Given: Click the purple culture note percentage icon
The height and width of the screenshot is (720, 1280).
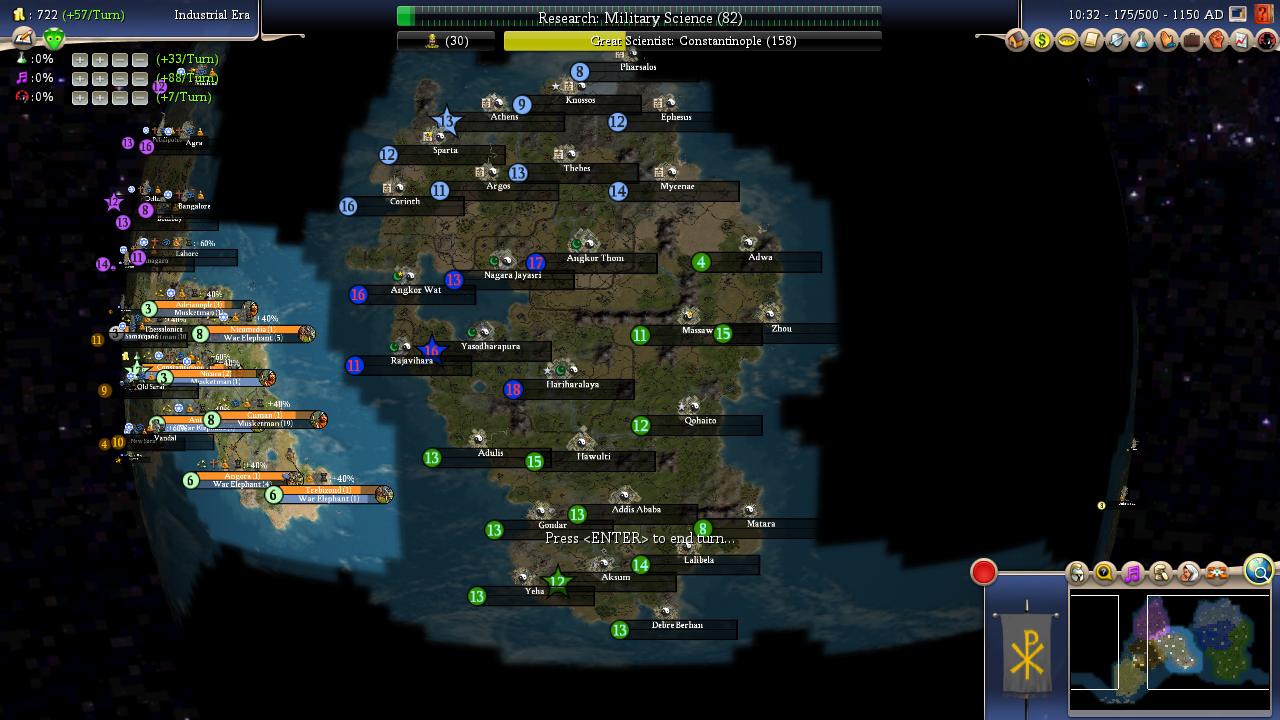Looking at the screenshot, I should [x=21, y=78].
